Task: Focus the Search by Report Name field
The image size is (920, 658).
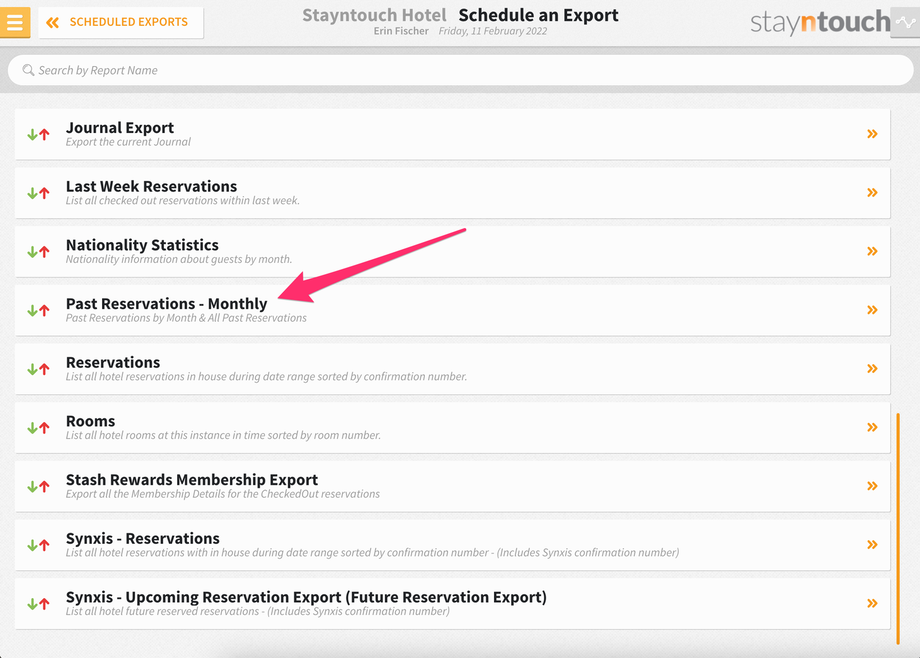Action: pyautogui.click(x=460, y=70)
